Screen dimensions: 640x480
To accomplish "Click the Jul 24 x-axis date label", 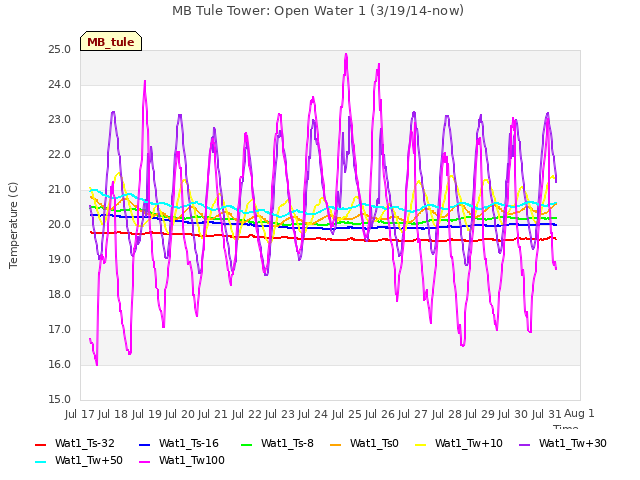I will 313,414.
